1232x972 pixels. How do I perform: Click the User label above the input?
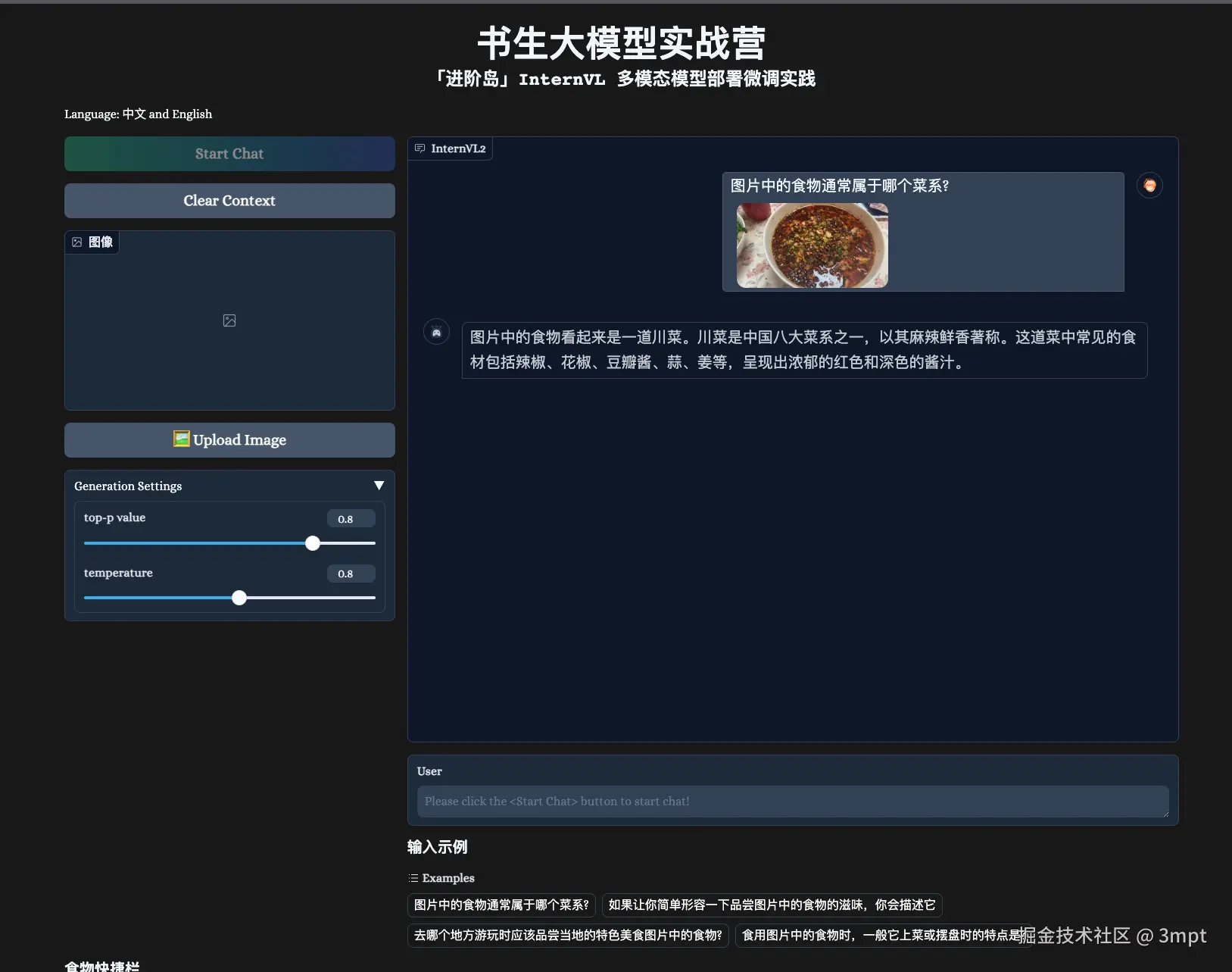(429, 771)
